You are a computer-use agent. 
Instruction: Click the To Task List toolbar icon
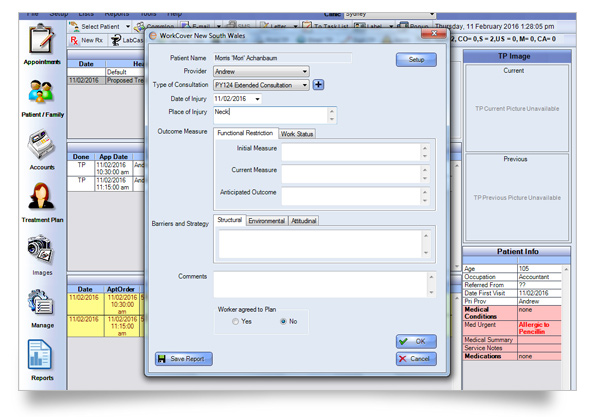[x=307, y=26]
